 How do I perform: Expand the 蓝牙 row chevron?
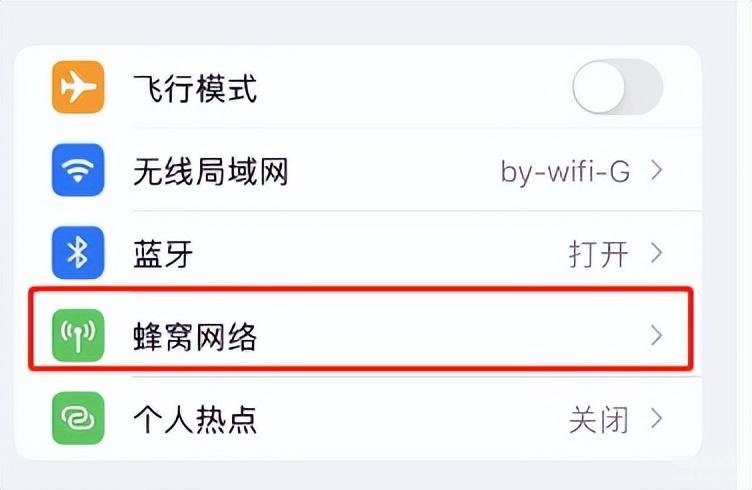tap(657, 254)
